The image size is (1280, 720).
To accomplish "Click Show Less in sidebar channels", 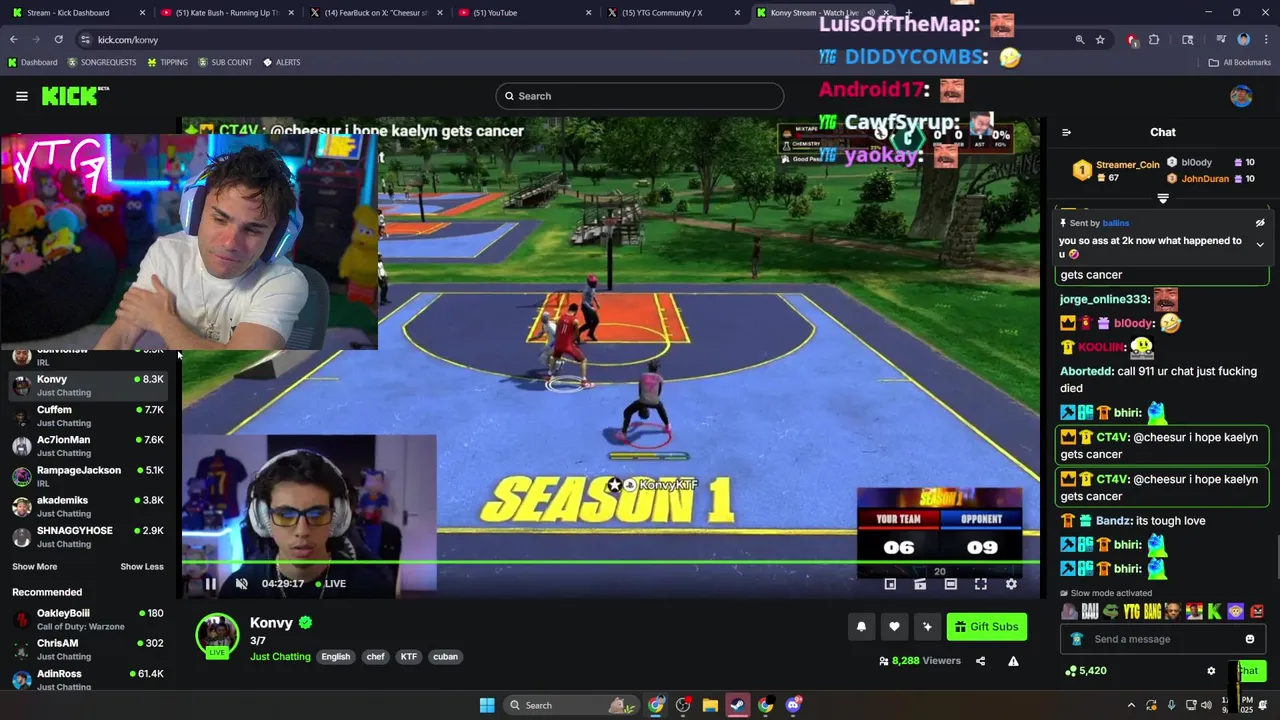I will (x=142, y=567).
